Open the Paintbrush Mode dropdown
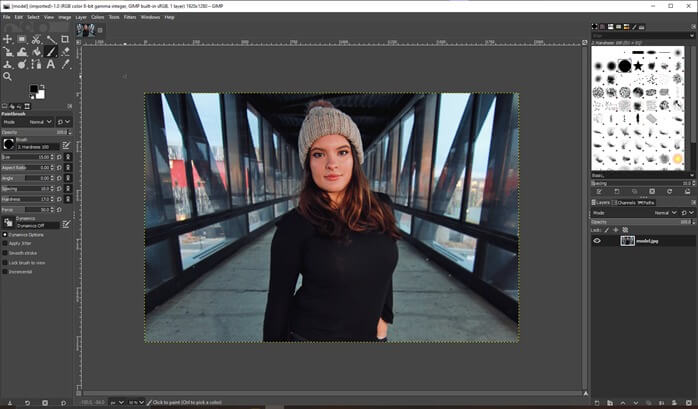 click(28, 122)
